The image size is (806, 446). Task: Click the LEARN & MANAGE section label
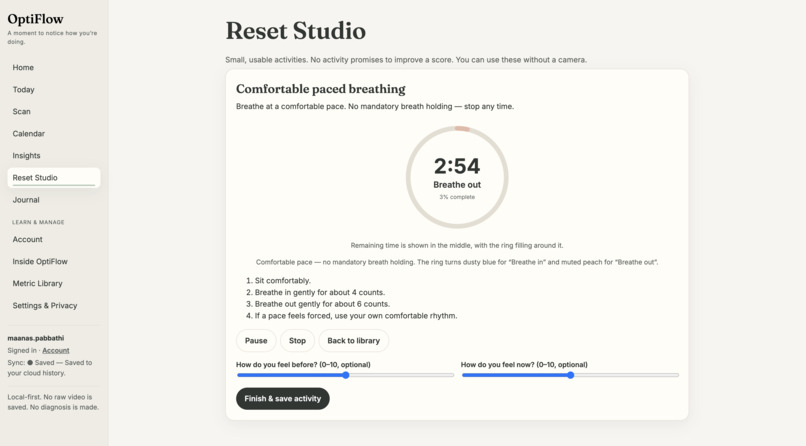[x=39, y=222]
